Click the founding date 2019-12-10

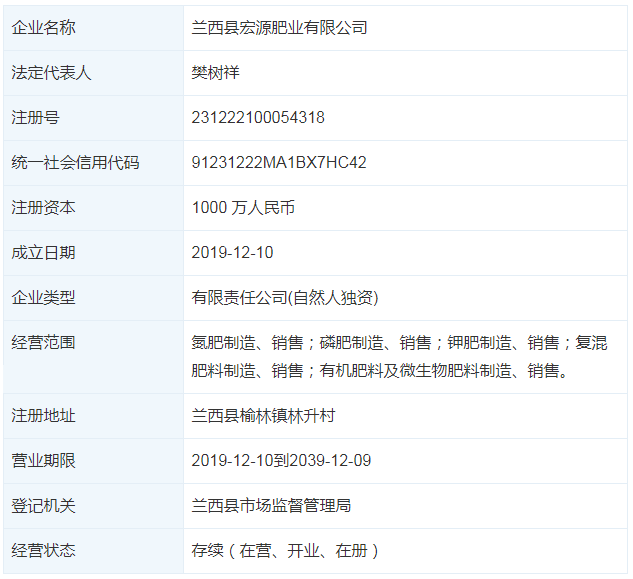(x=232, y=253)
